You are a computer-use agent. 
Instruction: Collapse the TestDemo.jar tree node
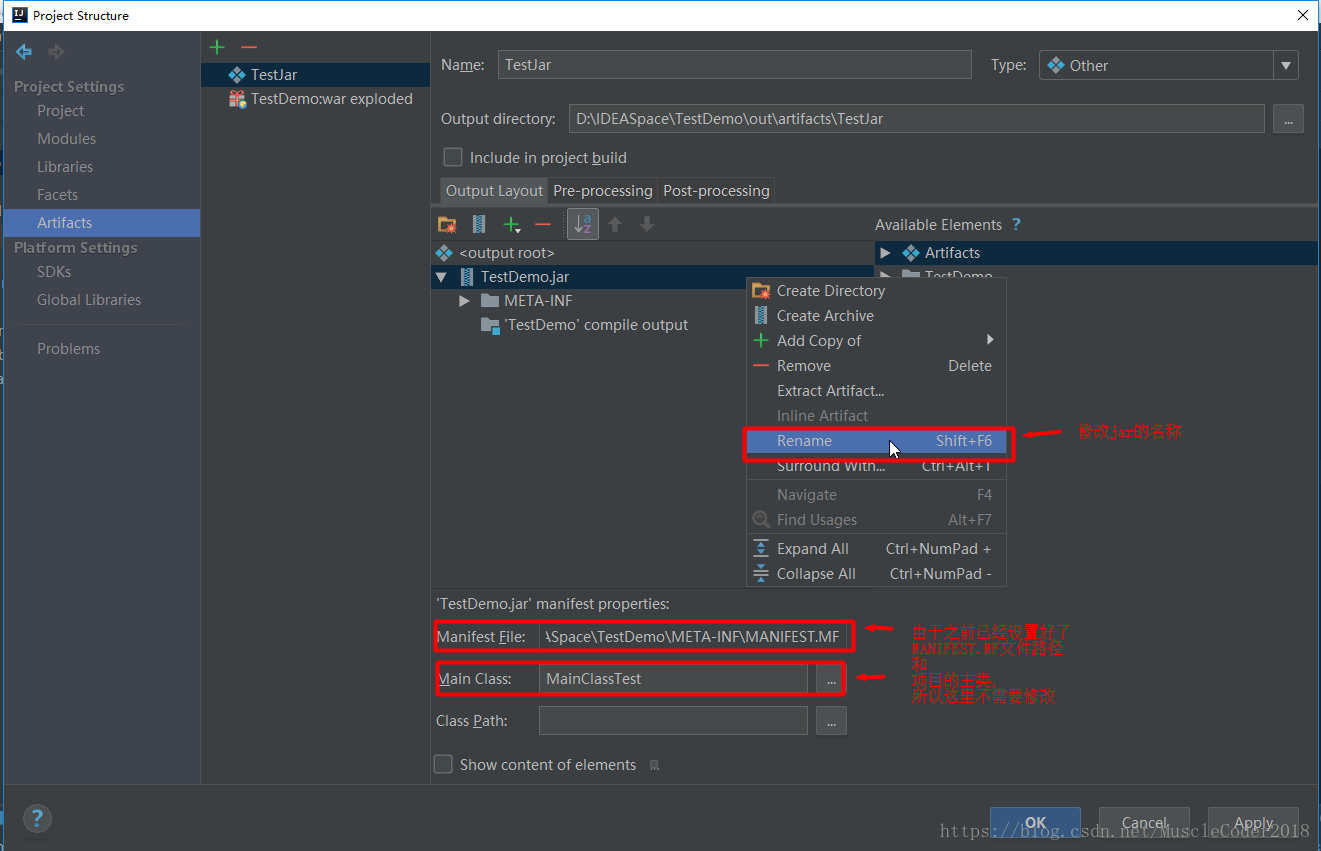441,277
